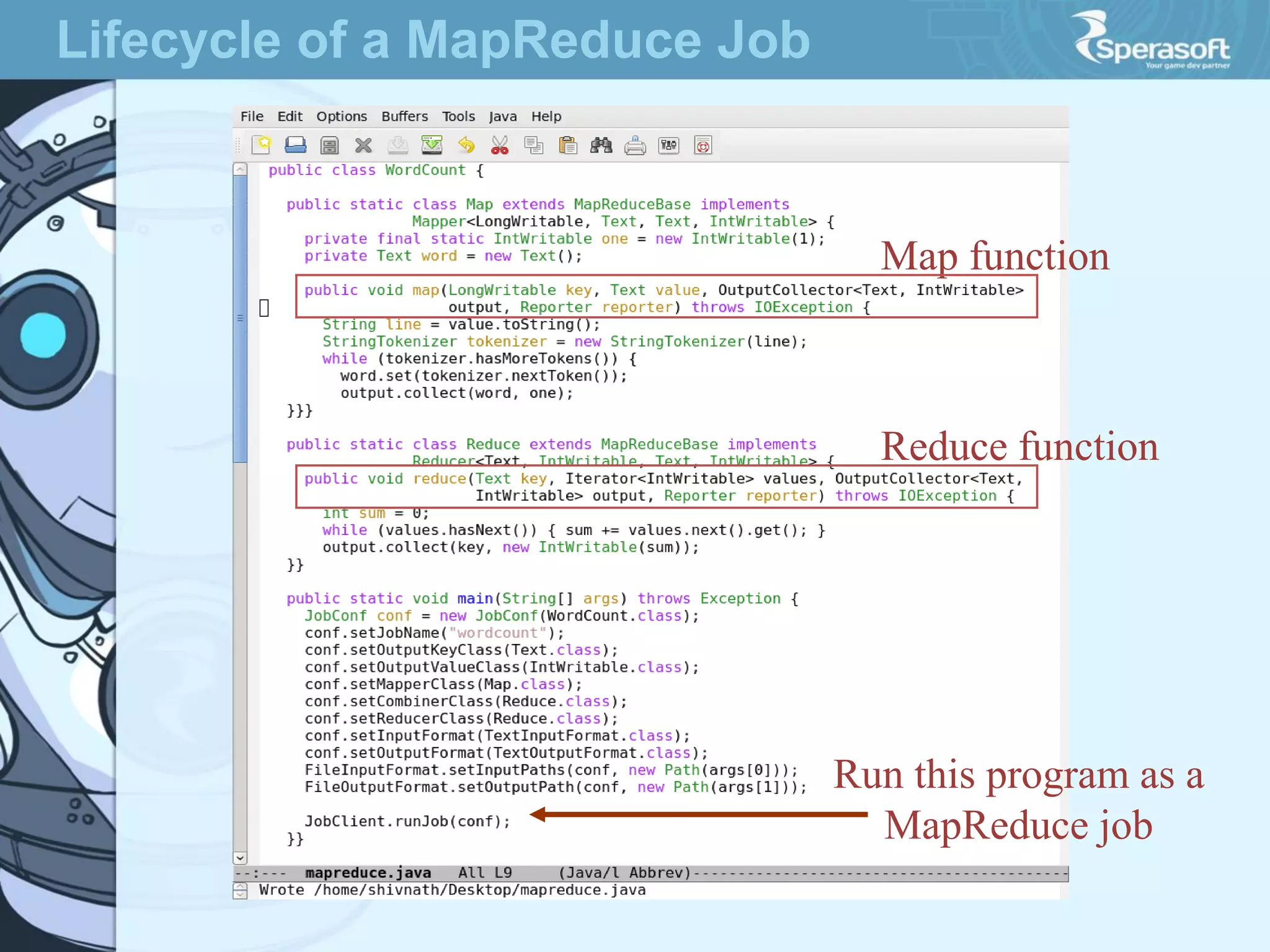Click the Open Directory (Dired) toolbar icon
Viewport: 1270px width, 952px height.
(329, 145)
